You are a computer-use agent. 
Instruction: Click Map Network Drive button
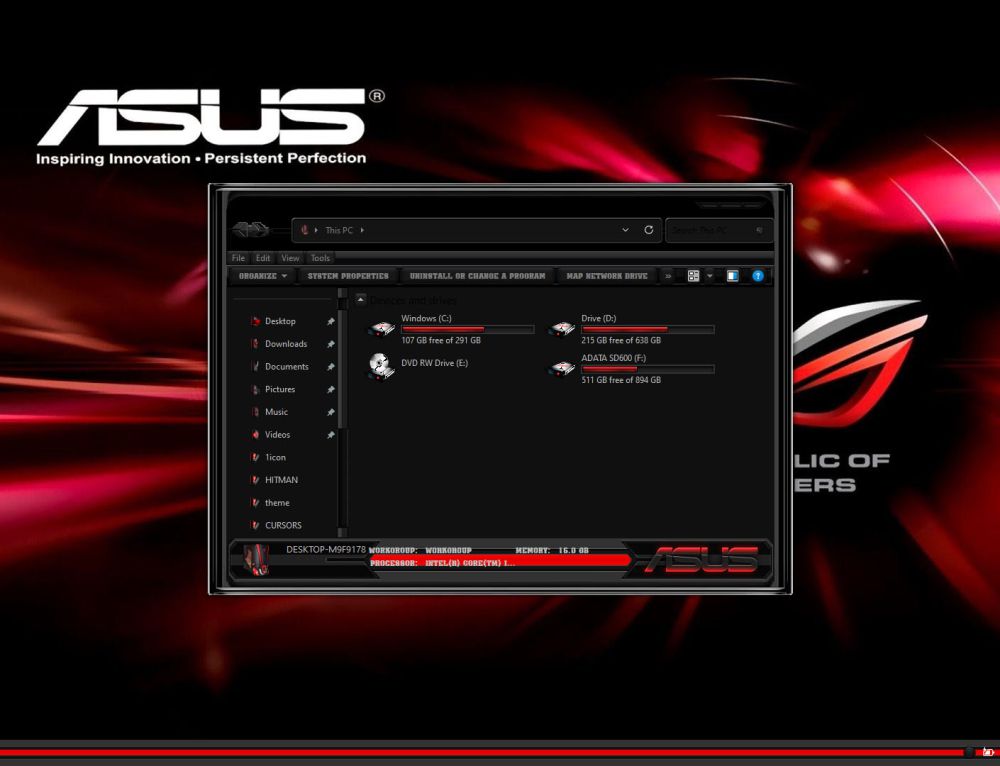607,276
